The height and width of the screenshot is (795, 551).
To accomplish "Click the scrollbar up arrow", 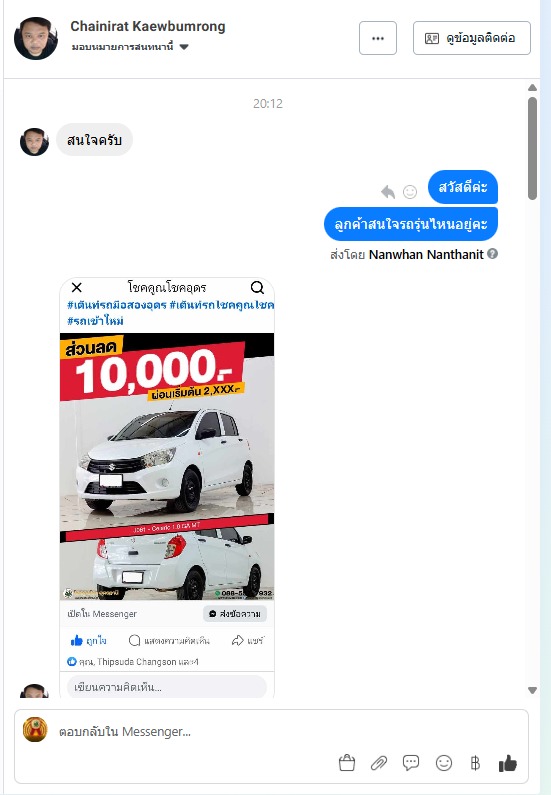I will click(x=532, y=88).
